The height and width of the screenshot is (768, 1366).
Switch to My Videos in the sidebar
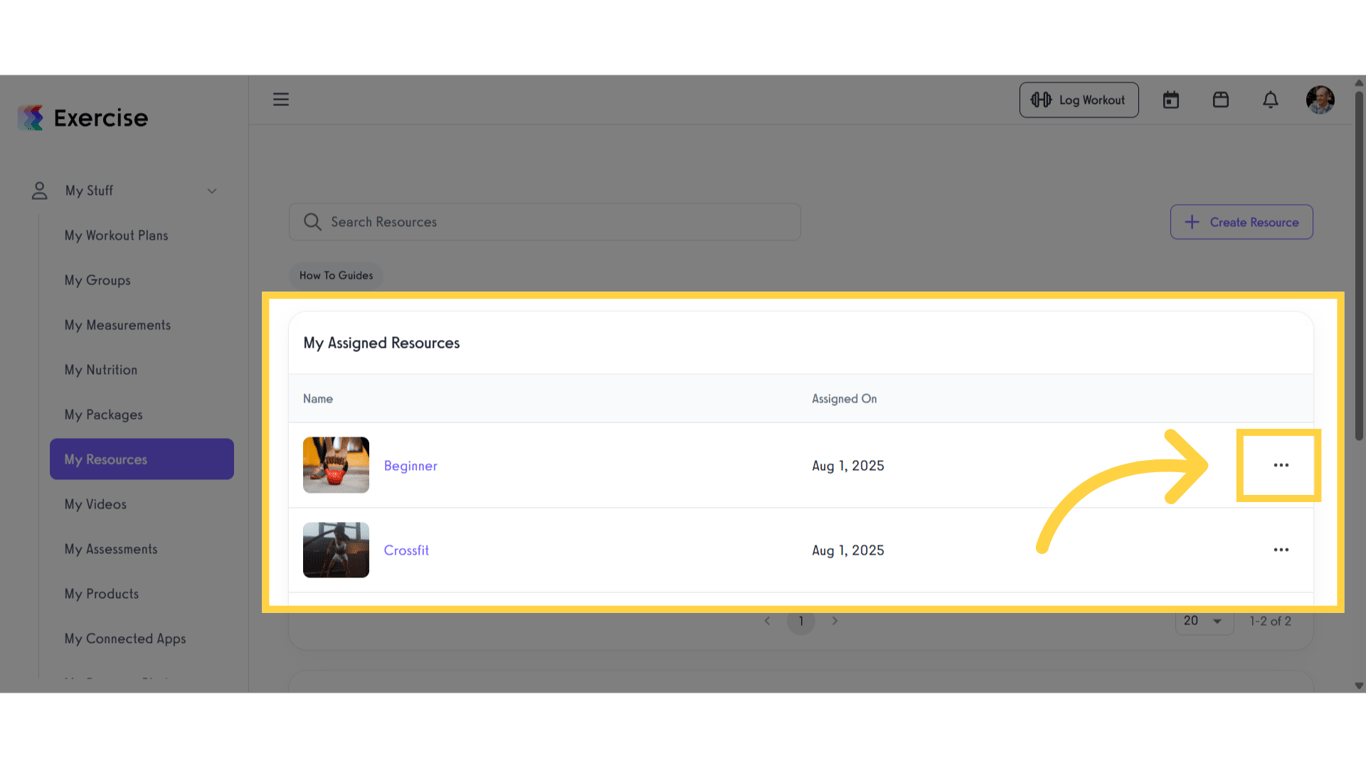pos(95,503)
